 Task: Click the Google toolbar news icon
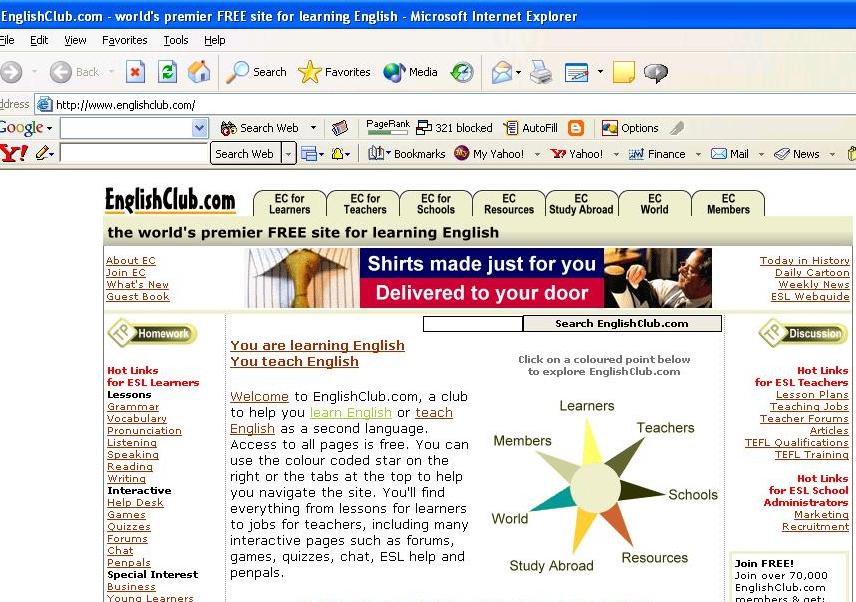tap(340, 128)
